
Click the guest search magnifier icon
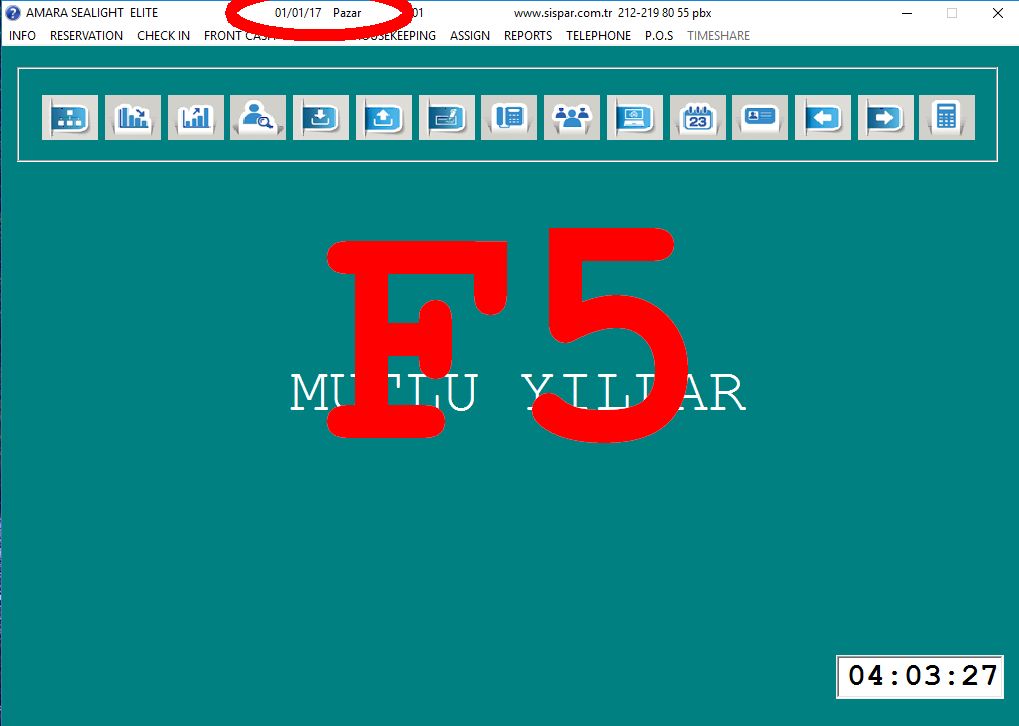coord(258,117)
